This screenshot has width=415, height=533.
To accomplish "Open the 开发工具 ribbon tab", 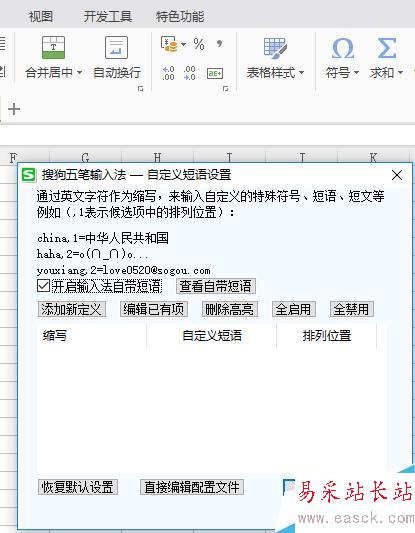I will (x=108, y=16).
